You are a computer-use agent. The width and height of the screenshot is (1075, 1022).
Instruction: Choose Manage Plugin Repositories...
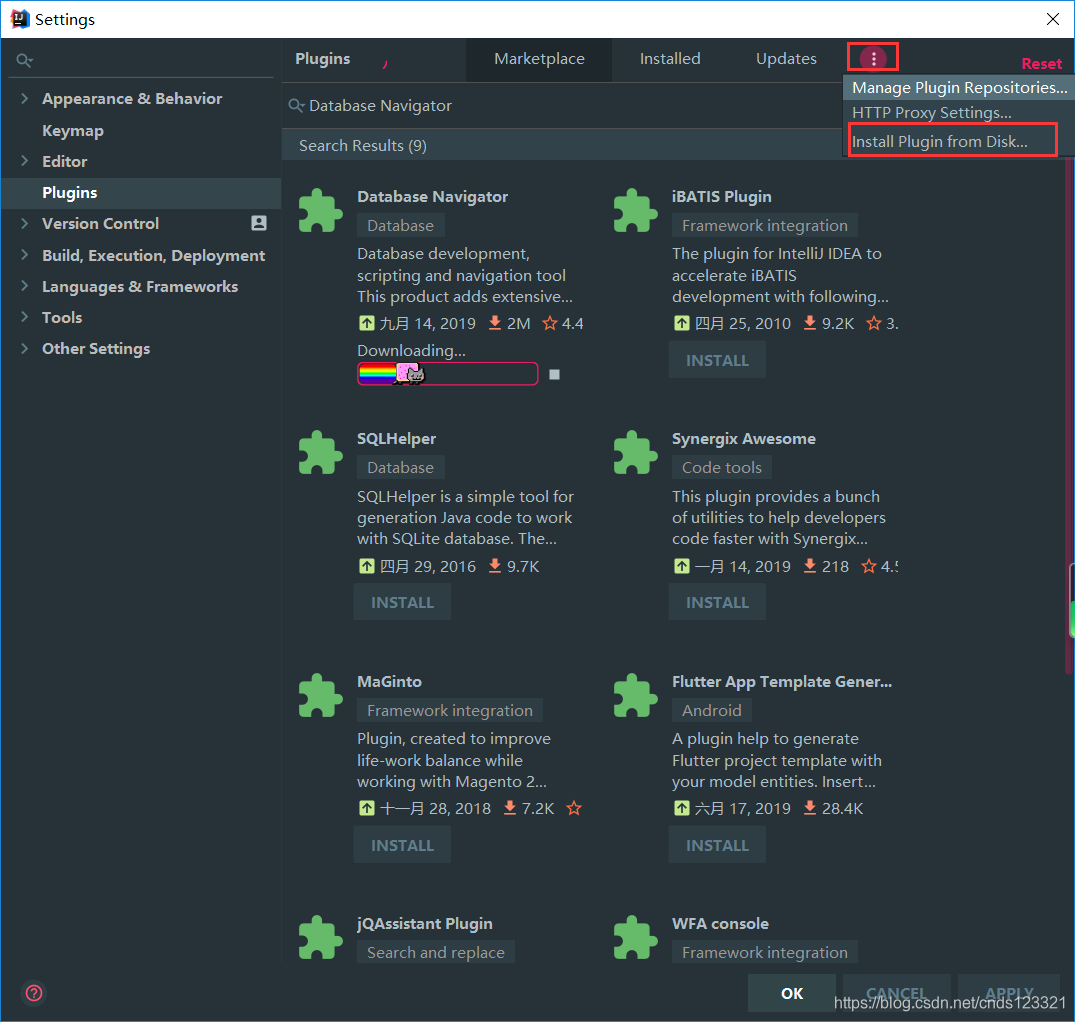958,88
